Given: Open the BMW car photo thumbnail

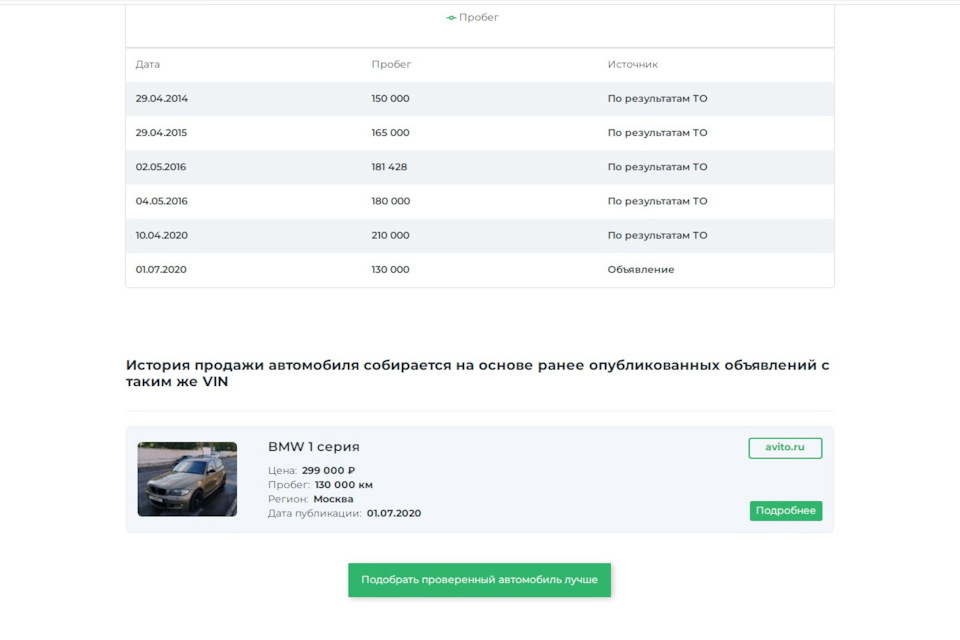Looking at the screenshot, I should (x=187, y=479).
